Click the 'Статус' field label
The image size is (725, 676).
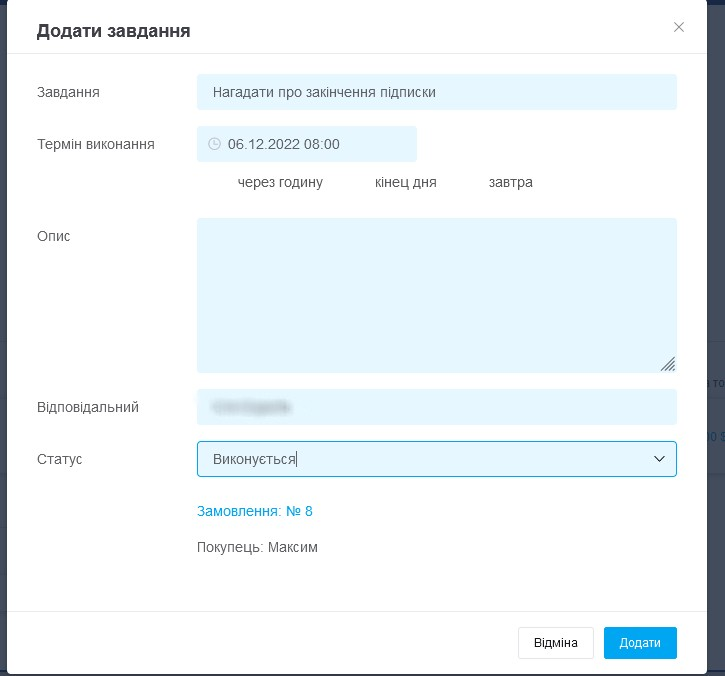point(59,459)
